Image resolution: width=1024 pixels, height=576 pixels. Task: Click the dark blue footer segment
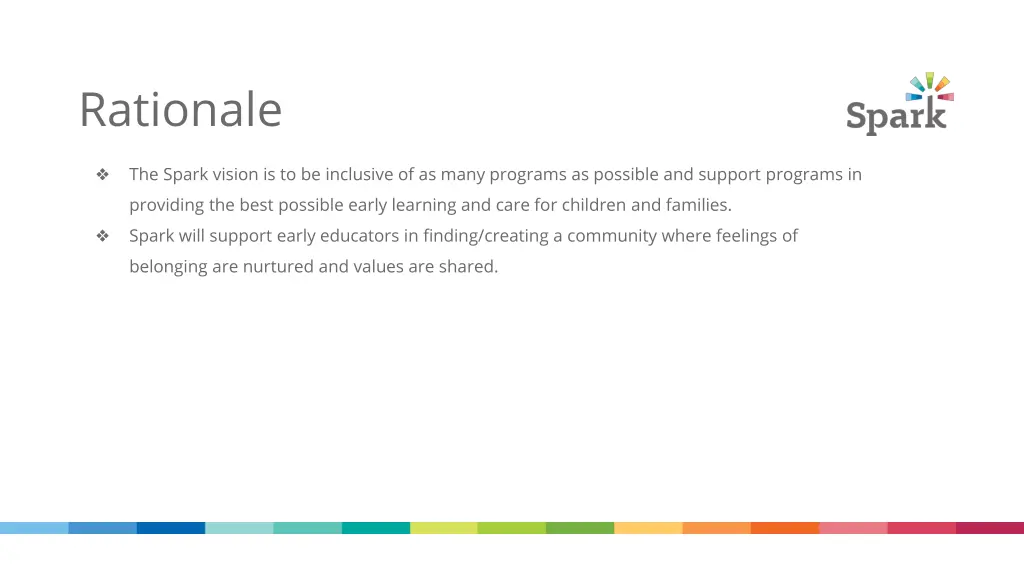pyautogui.click(x=171, y=528)
